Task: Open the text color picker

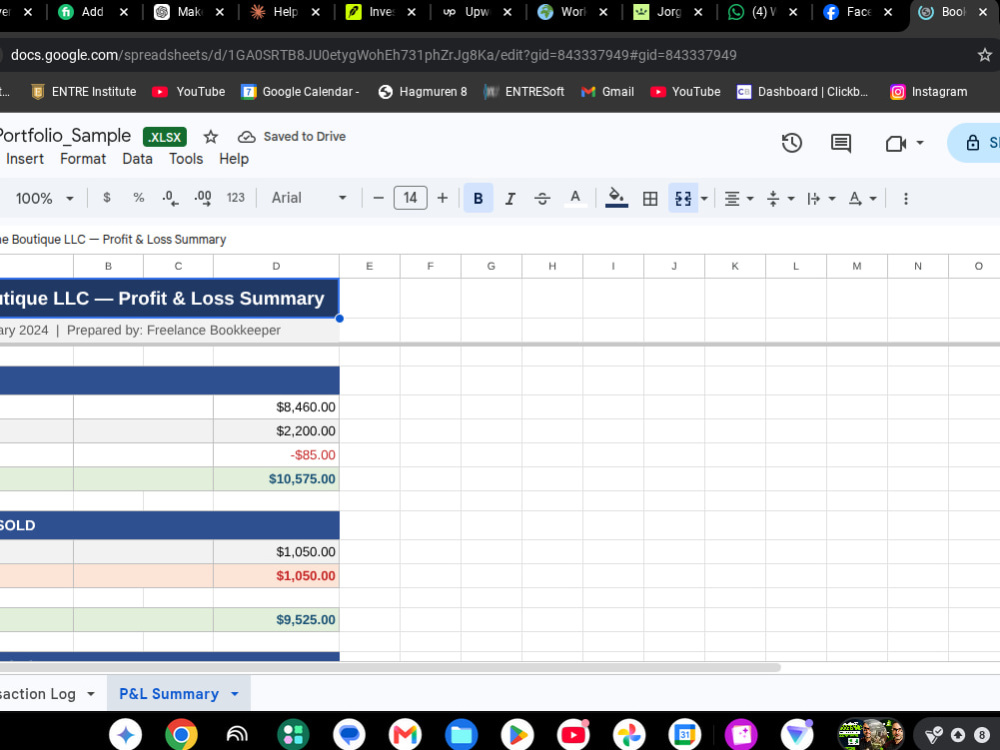Action: click(575, 198)
